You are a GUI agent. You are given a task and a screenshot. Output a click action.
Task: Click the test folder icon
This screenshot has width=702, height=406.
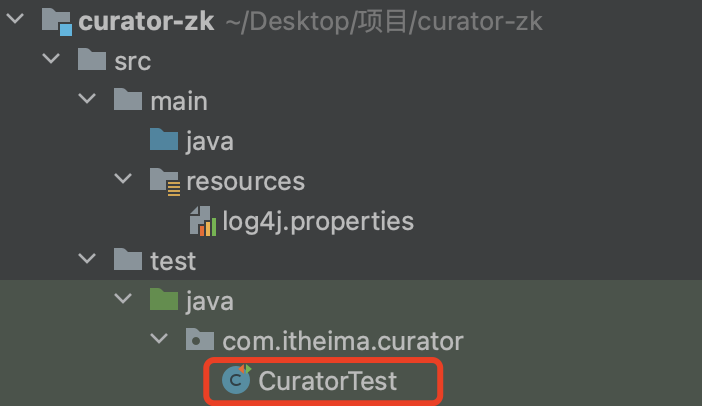click(128, 261)
